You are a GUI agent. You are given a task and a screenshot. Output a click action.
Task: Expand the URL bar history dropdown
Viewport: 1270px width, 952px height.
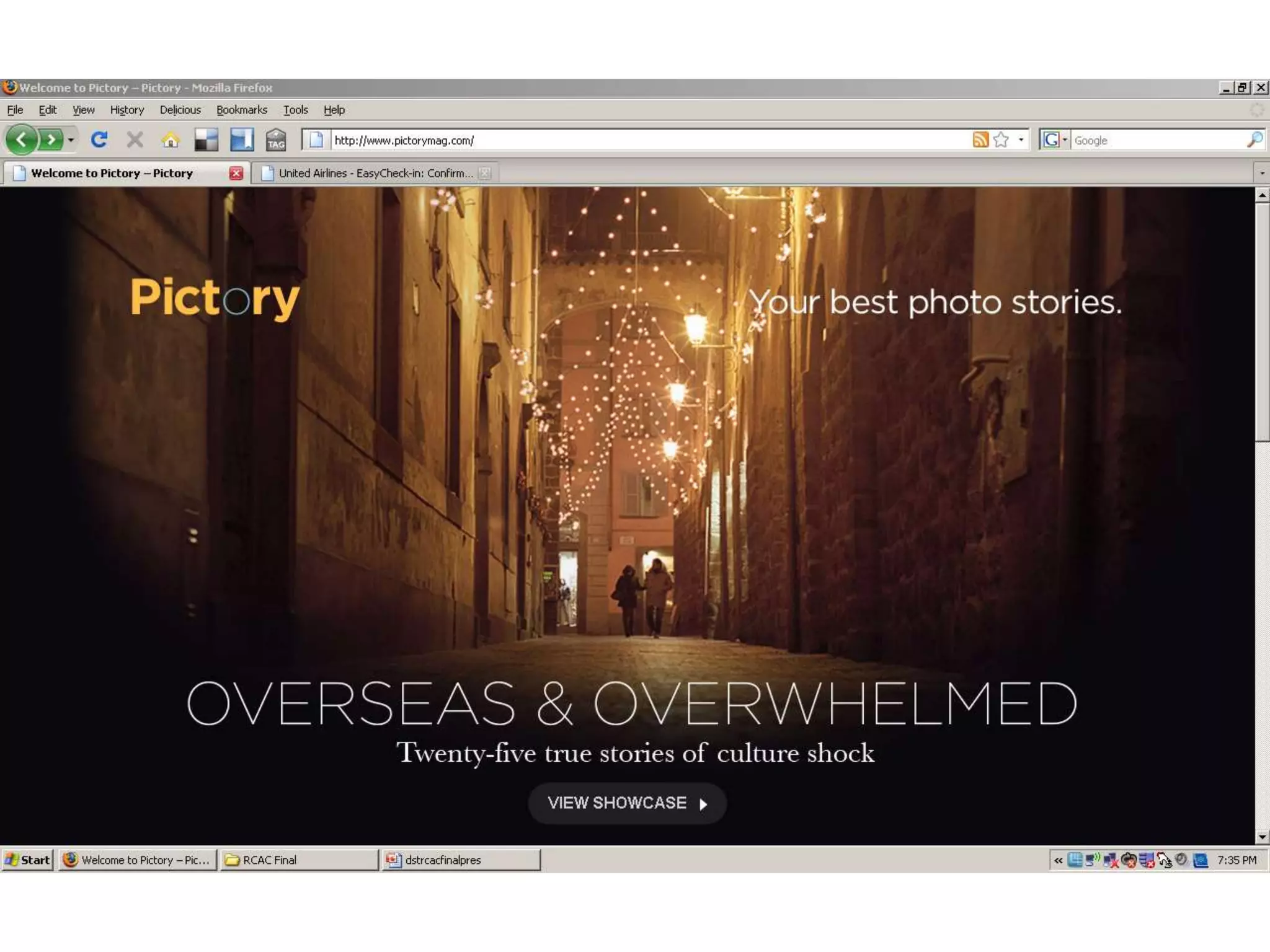click(x=1021, y=140)
